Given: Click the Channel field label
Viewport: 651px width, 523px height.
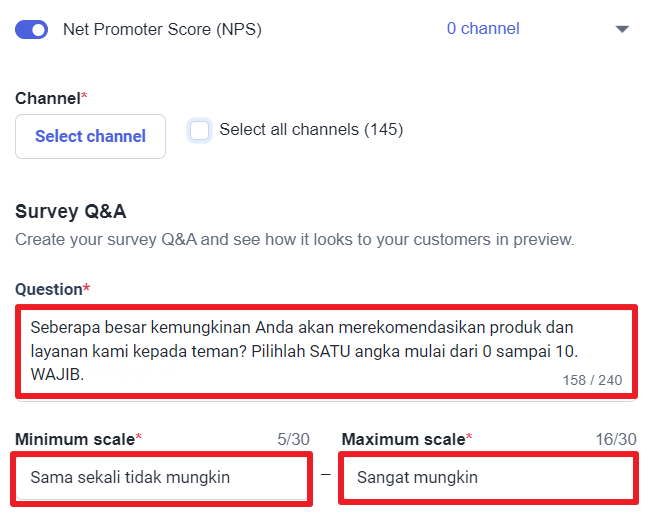Looking at the screenshot, I should (x=48, y=98).
